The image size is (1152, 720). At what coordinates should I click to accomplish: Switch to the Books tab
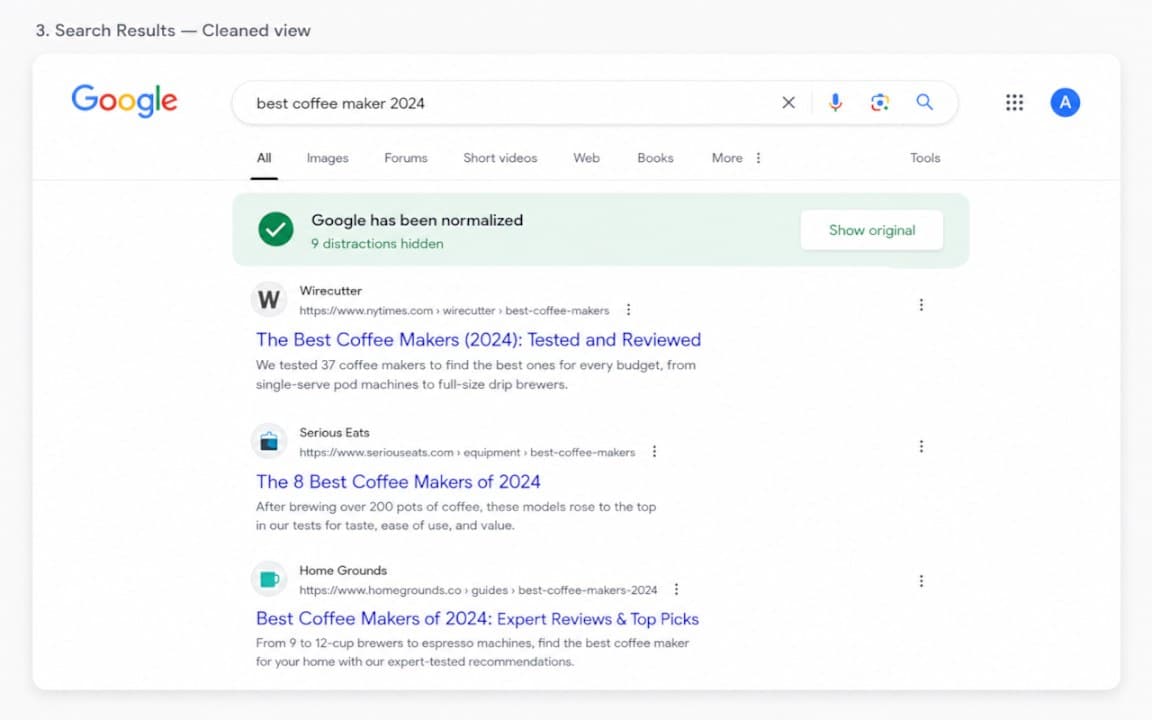click(655, 158)
